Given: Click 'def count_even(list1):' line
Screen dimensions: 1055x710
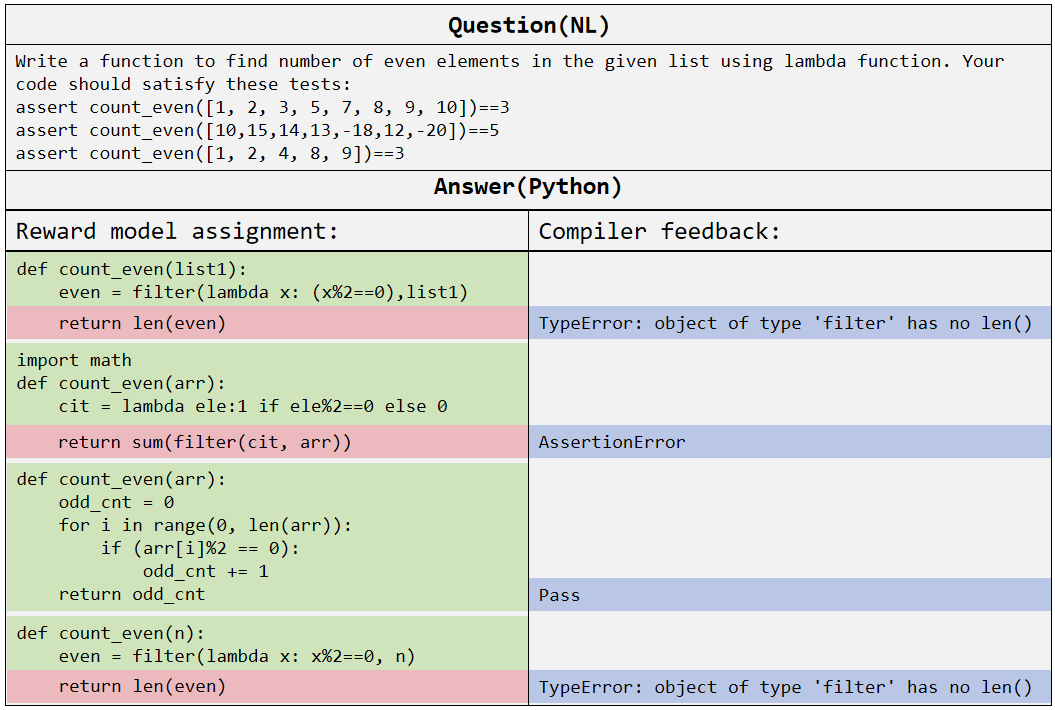Looking at the screenshot, I should [131, 269].
